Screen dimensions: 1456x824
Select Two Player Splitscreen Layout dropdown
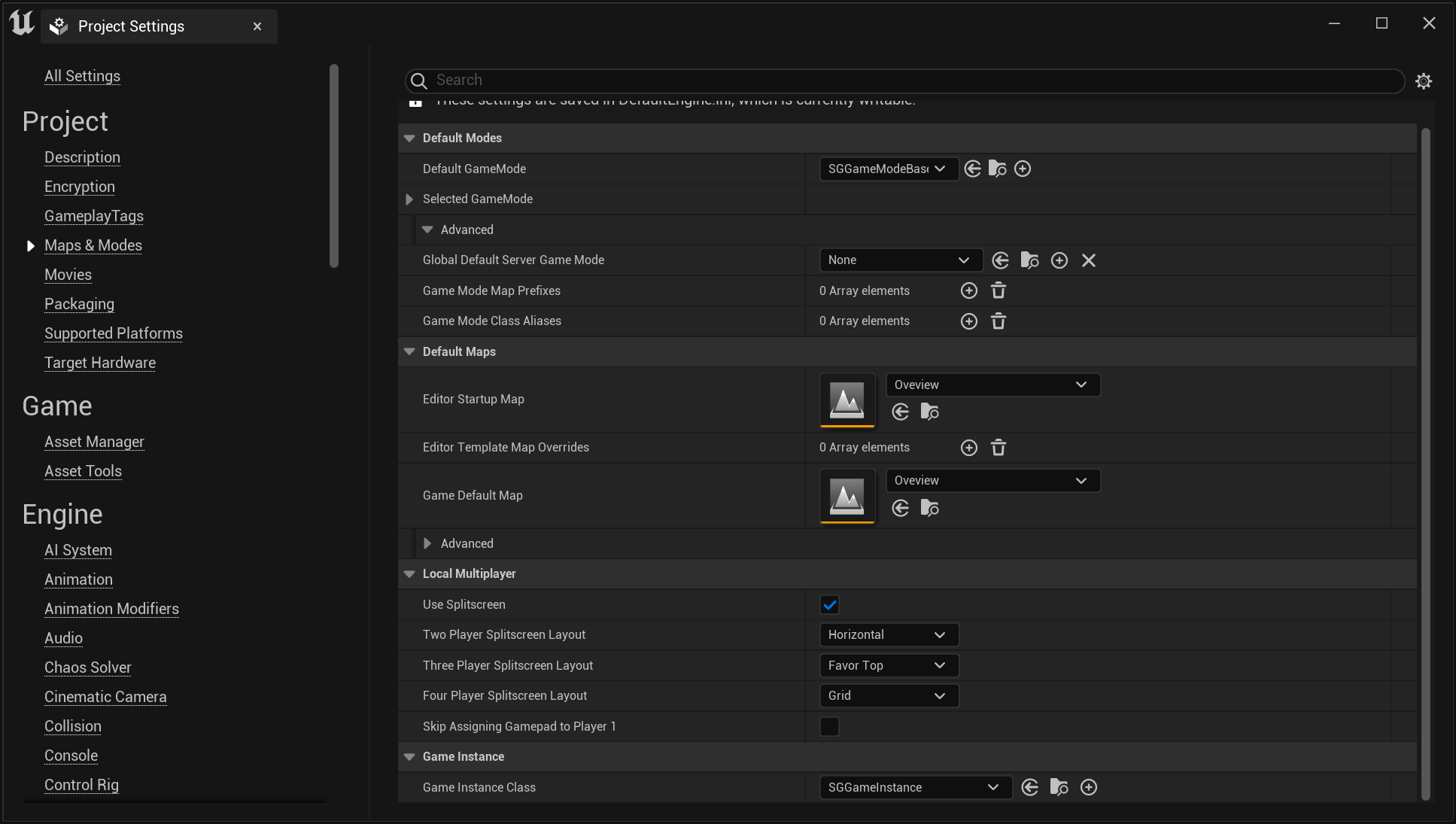(887, 634)
